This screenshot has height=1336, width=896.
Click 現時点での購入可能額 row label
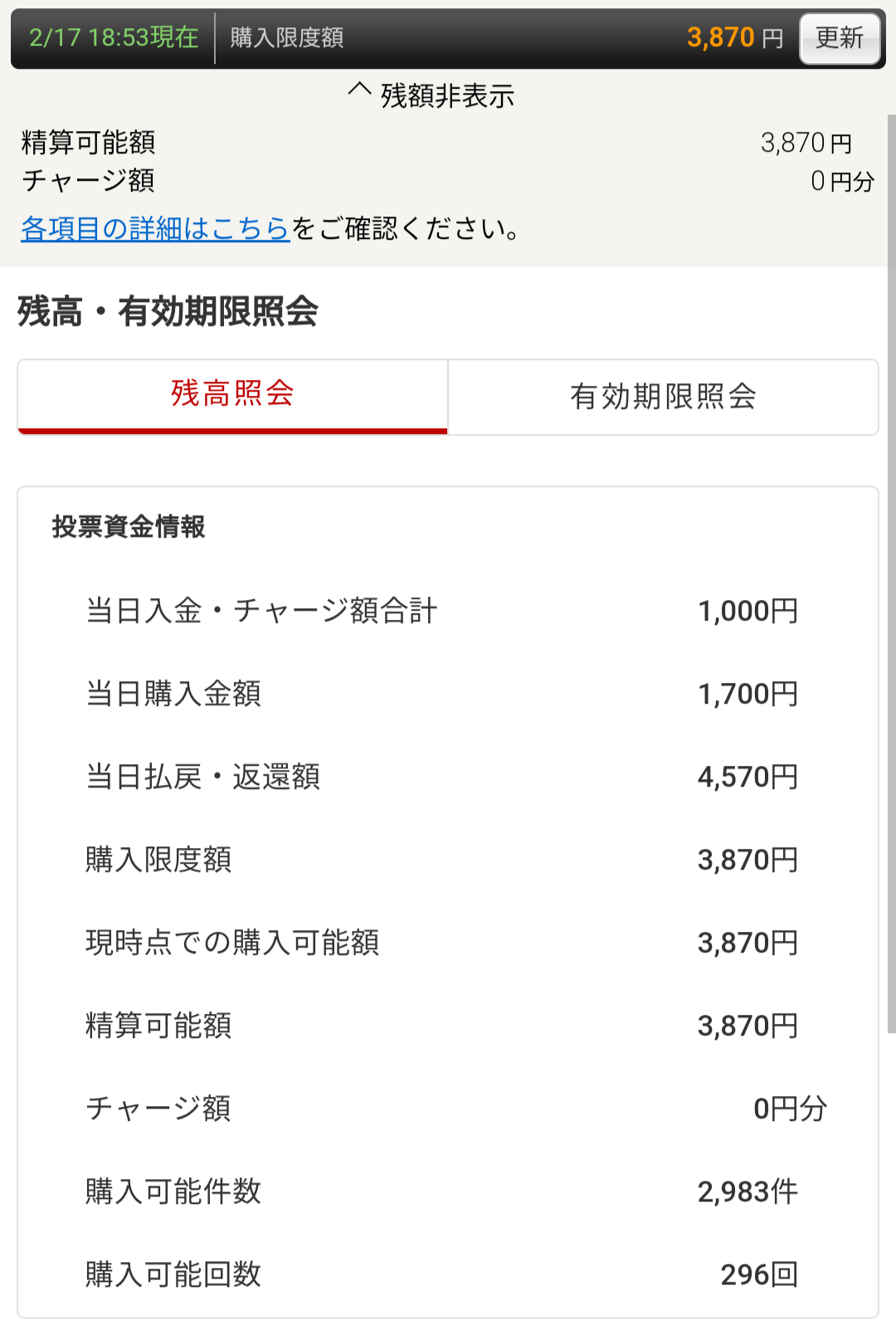tap(232, 943)
